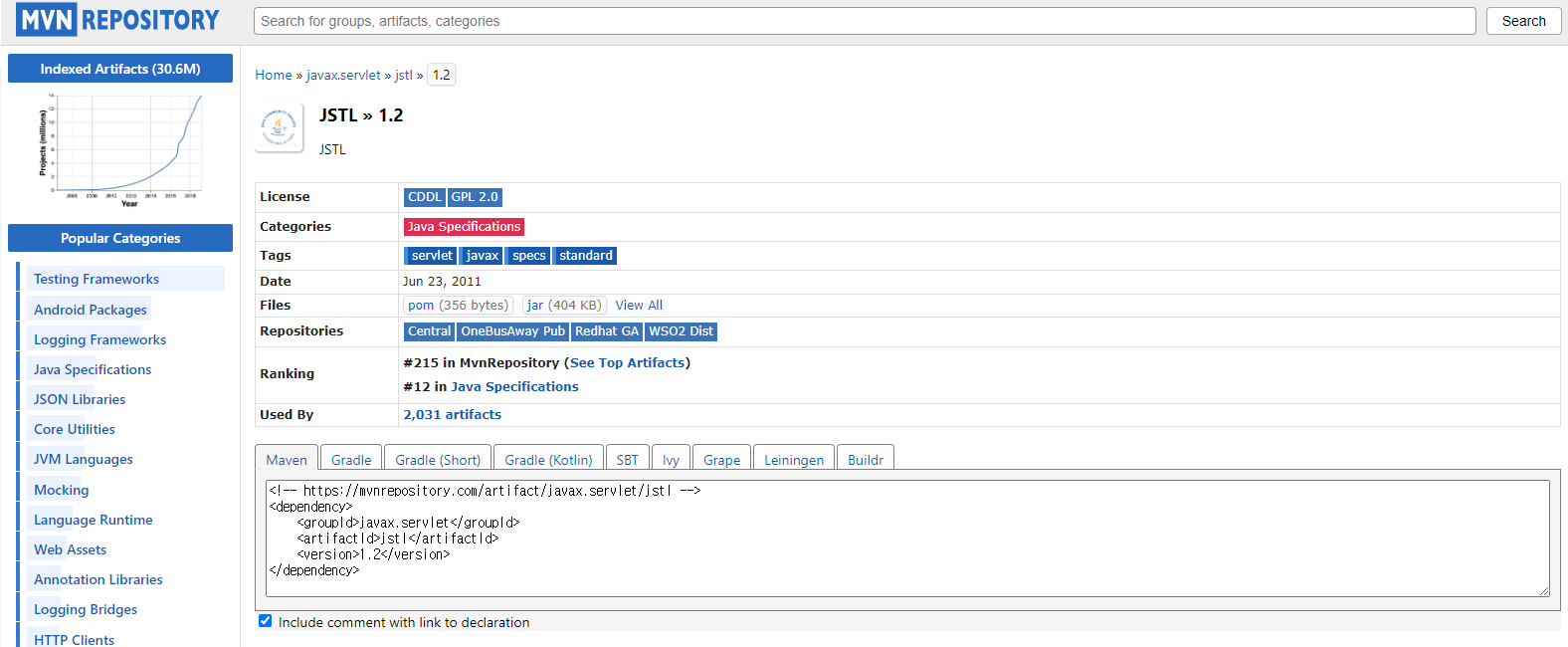Image resolution: width=1568 pixels, height=647 pixels.
Task: Open the Redhat GA repository badge
Action: point(606,331)
